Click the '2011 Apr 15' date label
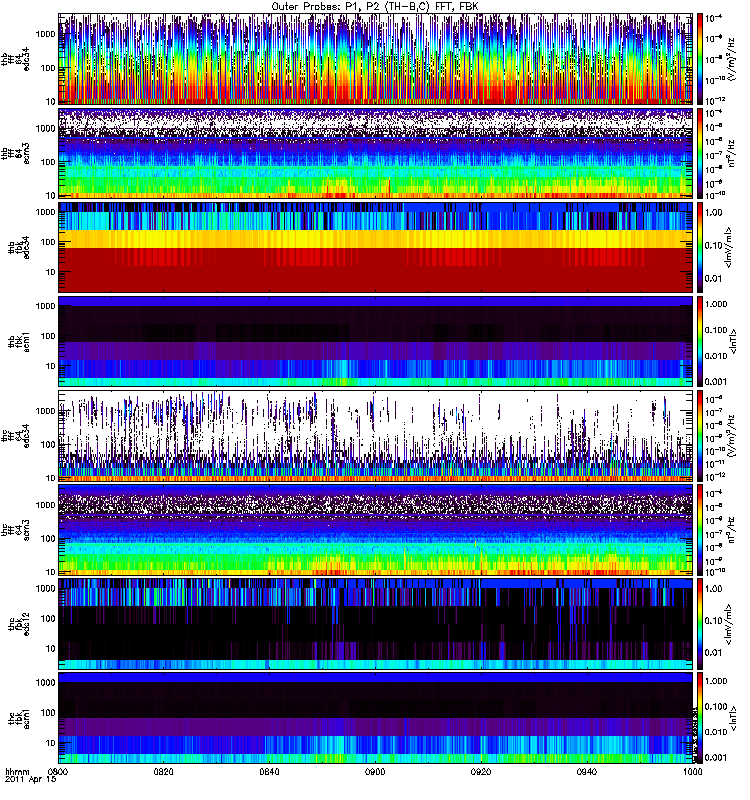The height and width of the screenshot is (800, 750). [x=31, y=780]
